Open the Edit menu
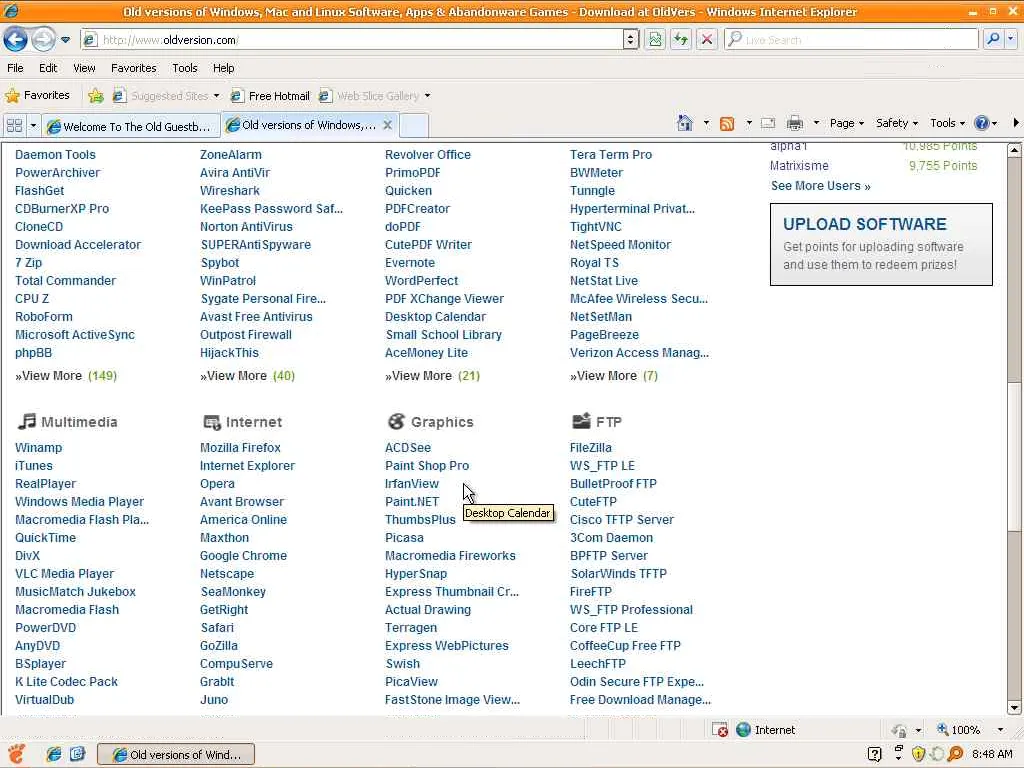1024x768 pixels. click(48, 68)
